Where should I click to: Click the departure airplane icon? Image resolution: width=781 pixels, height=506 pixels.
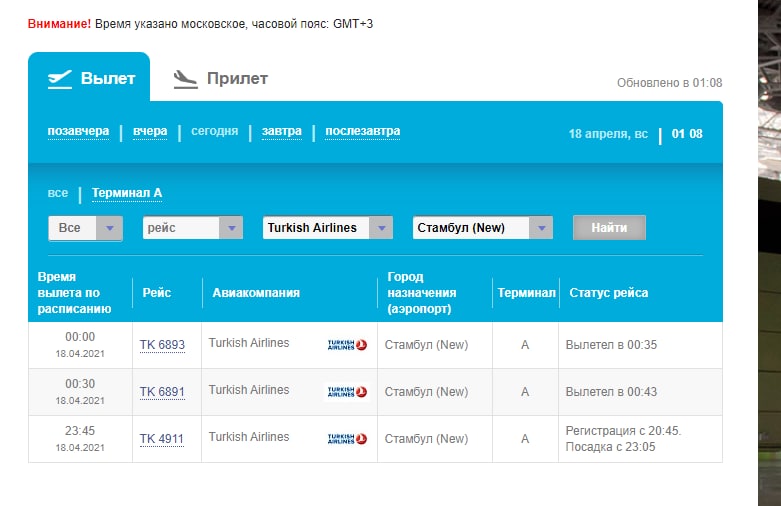[x=60, y=79]
